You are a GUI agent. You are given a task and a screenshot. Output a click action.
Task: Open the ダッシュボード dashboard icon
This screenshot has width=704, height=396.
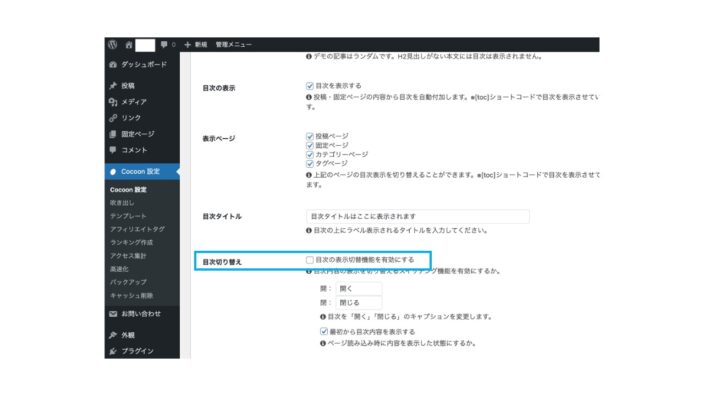pos(113,65)
